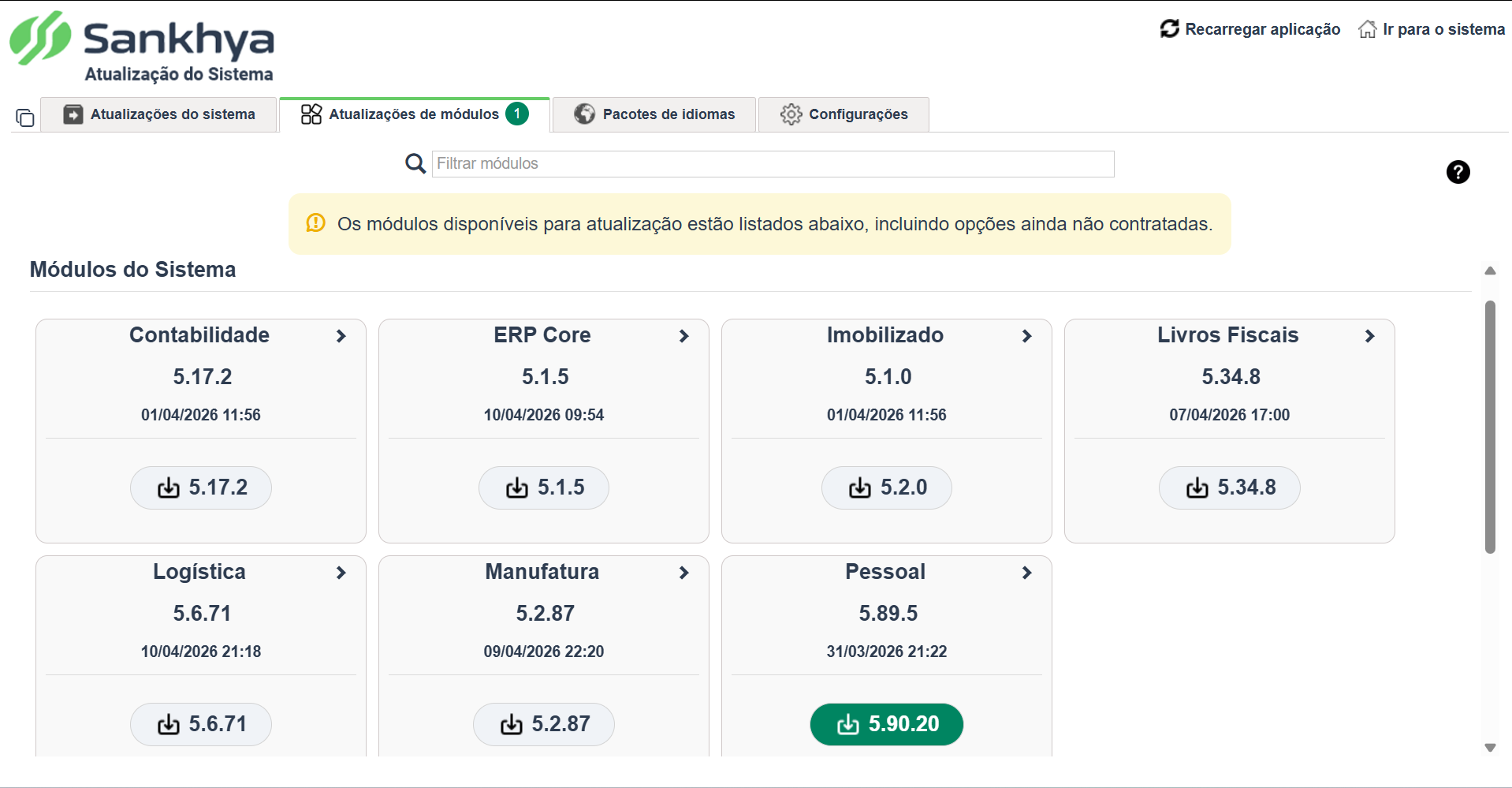This screenshot has height=788, width=1512.
Task: Click the Contabilidade module title
Action: pyautogui.click(x=199, y=335)
